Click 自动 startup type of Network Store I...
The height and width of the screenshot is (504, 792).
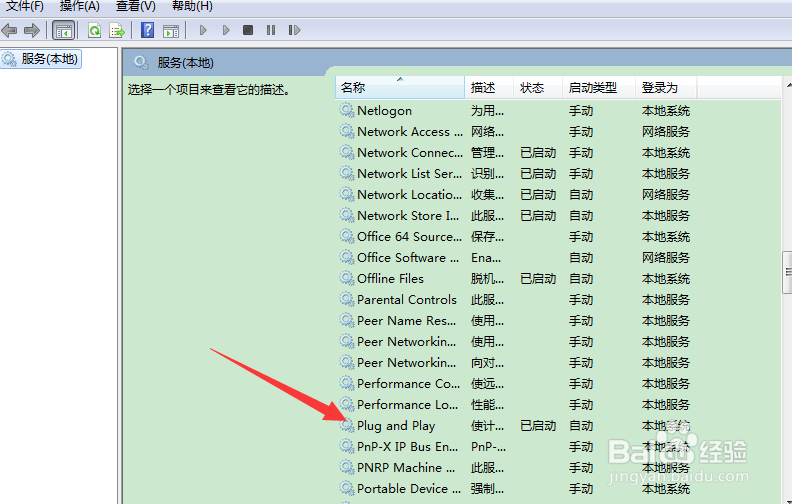pyautogui.click(x=581, y=216)
